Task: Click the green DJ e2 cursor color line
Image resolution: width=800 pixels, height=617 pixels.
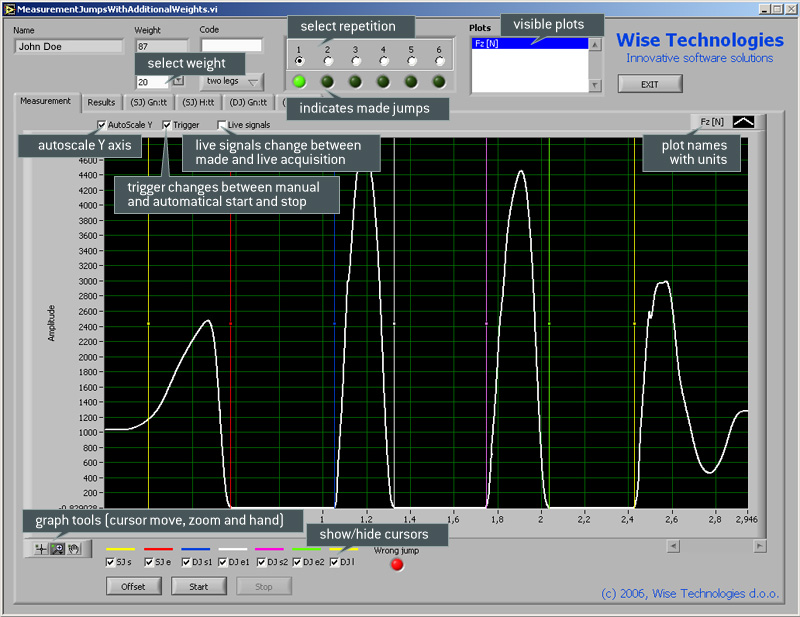Action: pos(307,549)
